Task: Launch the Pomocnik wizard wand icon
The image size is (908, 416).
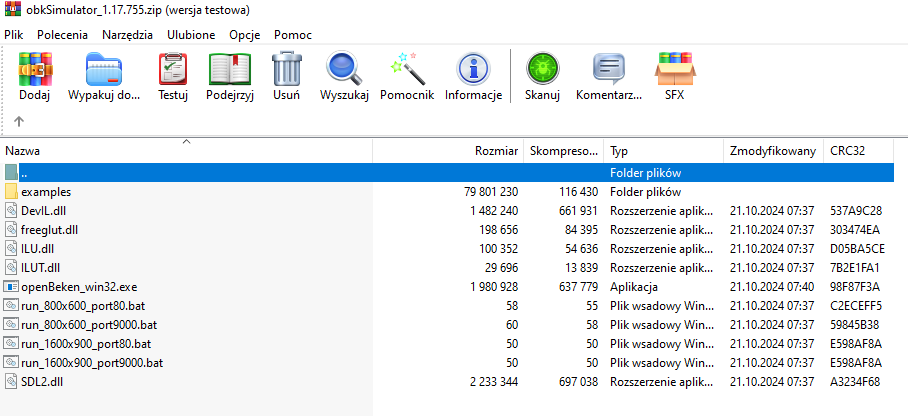Action: [407, 68]
